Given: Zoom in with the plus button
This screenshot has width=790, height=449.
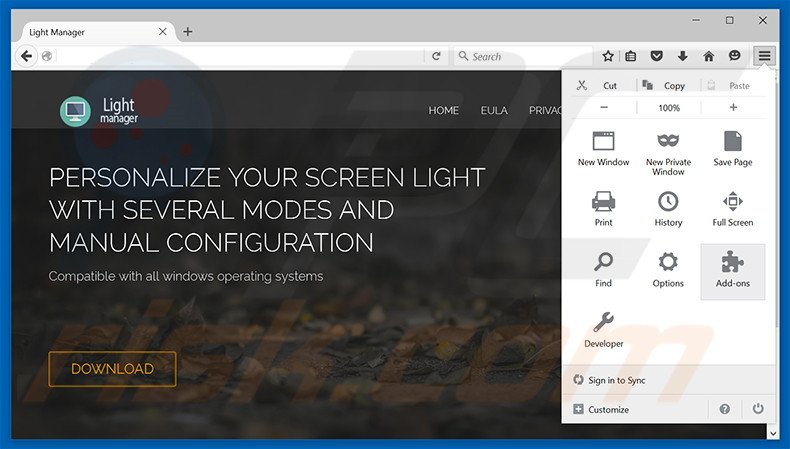Looking at the screenshot, I should (x=734, y=107).
